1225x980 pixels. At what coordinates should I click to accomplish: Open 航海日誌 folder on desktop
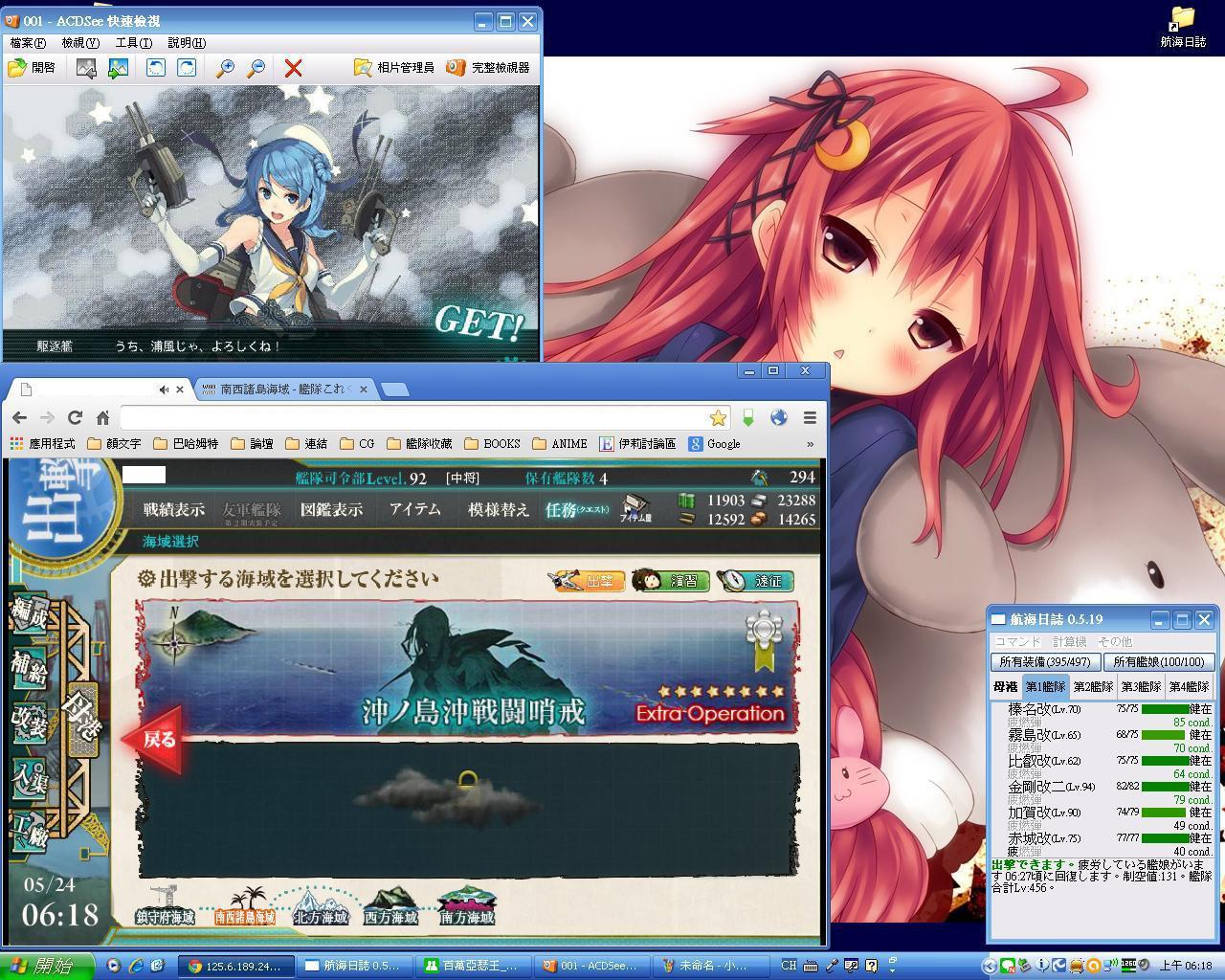1183,27
